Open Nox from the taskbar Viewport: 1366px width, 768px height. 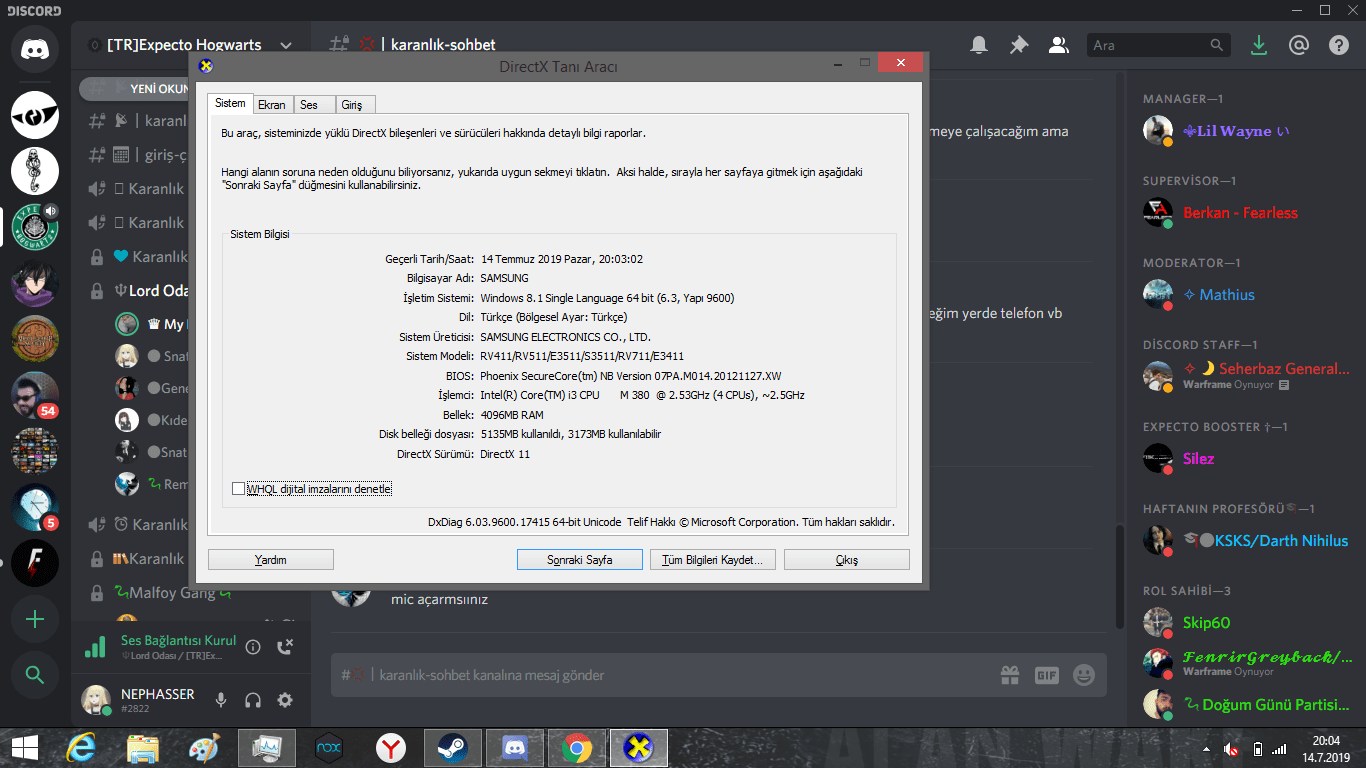coord(329,748)
